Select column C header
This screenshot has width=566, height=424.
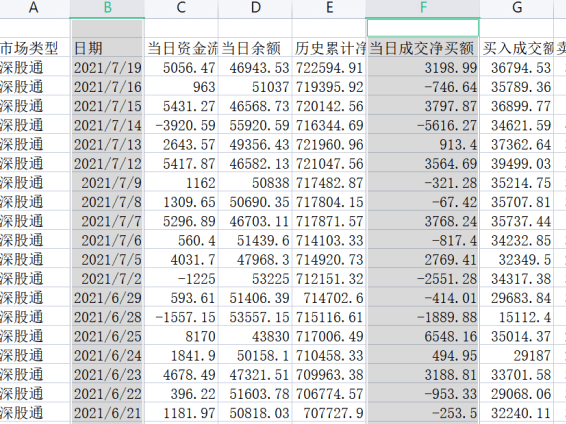tap(182, 8)
